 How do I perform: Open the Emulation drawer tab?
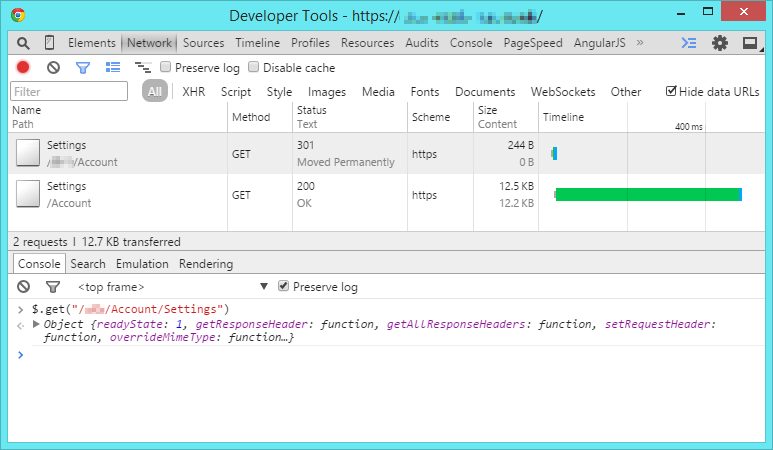(142, 264)
